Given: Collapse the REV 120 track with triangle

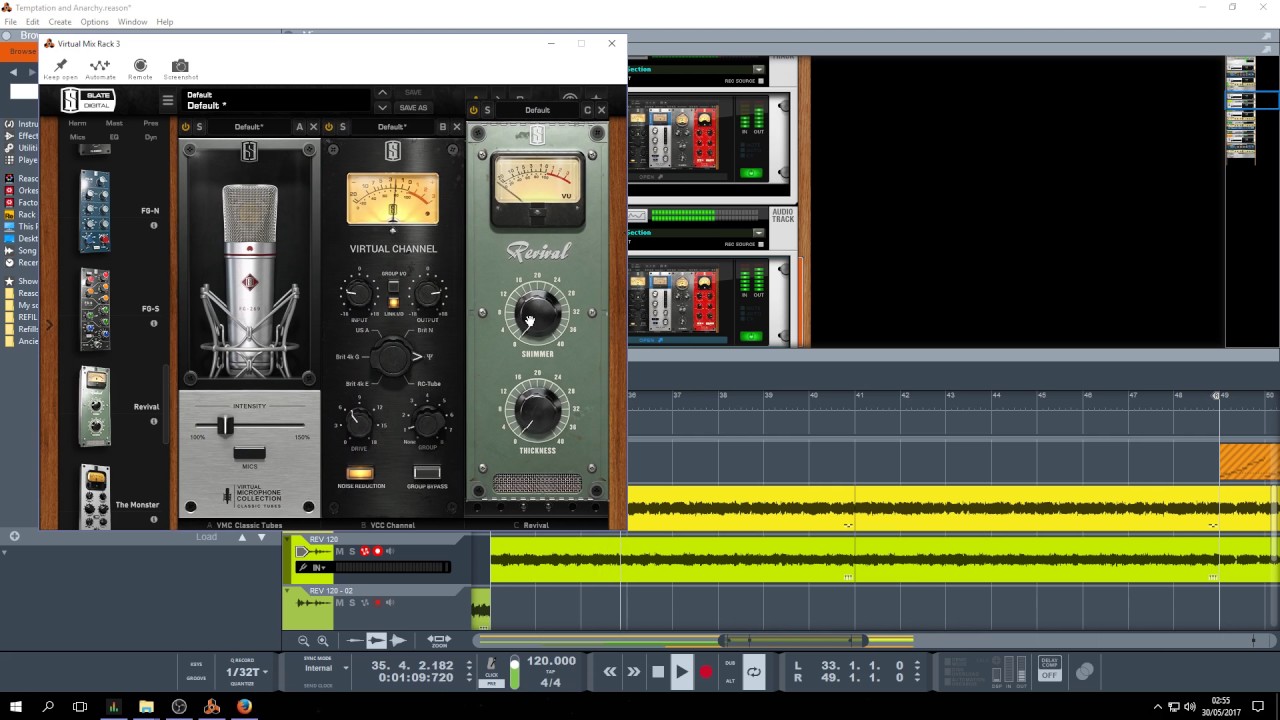Looking at the screenshot, I should coord(288,540).
